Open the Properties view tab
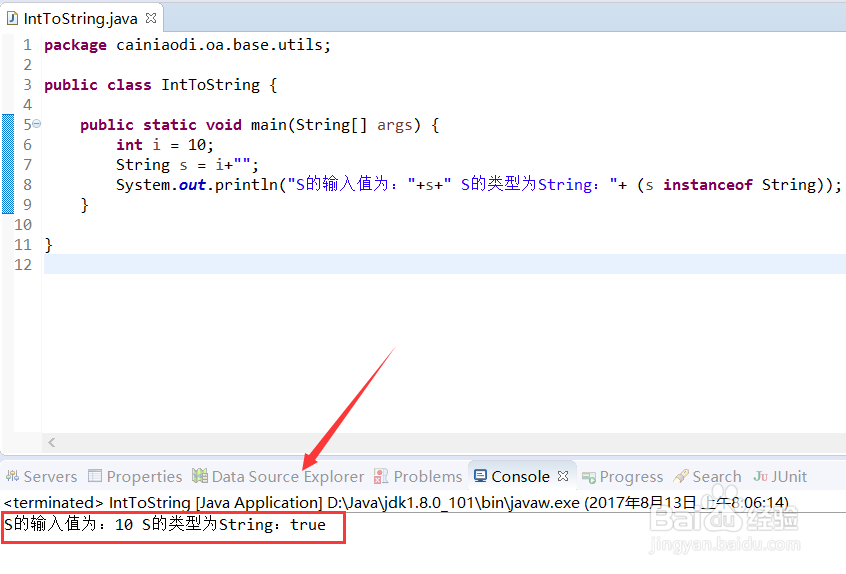This screenshot has height=574, width=846. point(135,476)
